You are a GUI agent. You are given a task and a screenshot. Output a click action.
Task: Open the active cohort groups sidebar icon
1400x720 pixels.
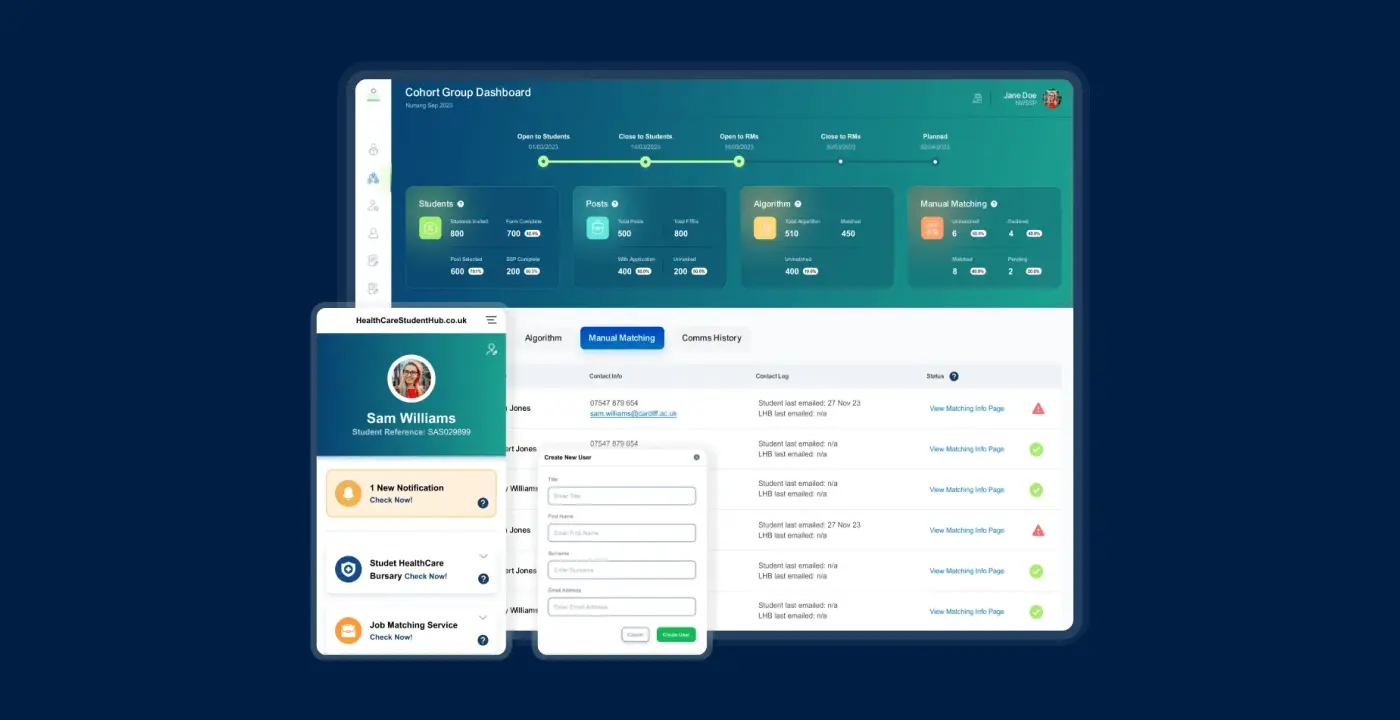click(x=372, y=178)
